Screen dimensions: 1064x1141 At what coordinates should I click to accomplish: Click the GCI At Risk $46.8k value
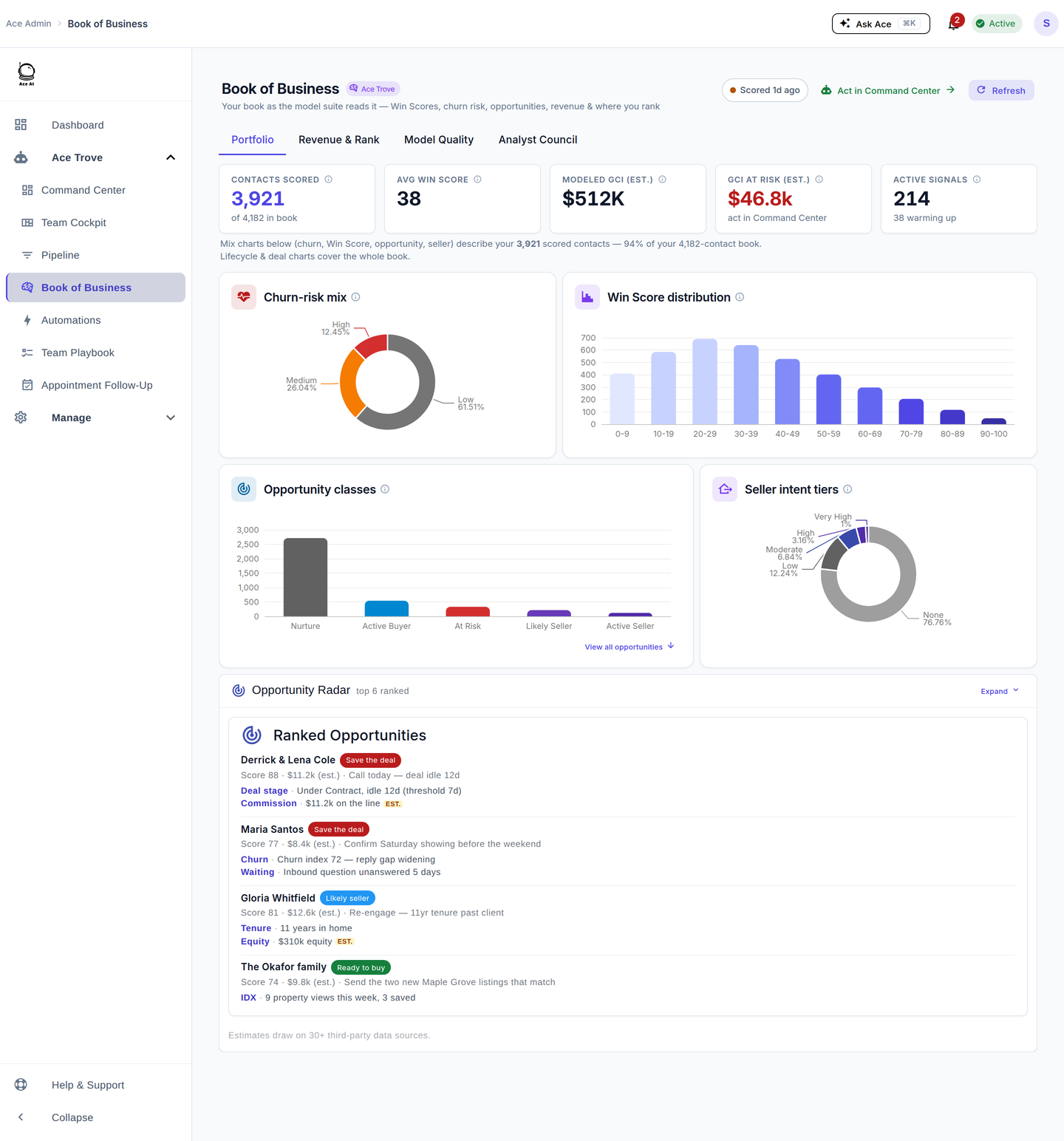tap(760, 199)
